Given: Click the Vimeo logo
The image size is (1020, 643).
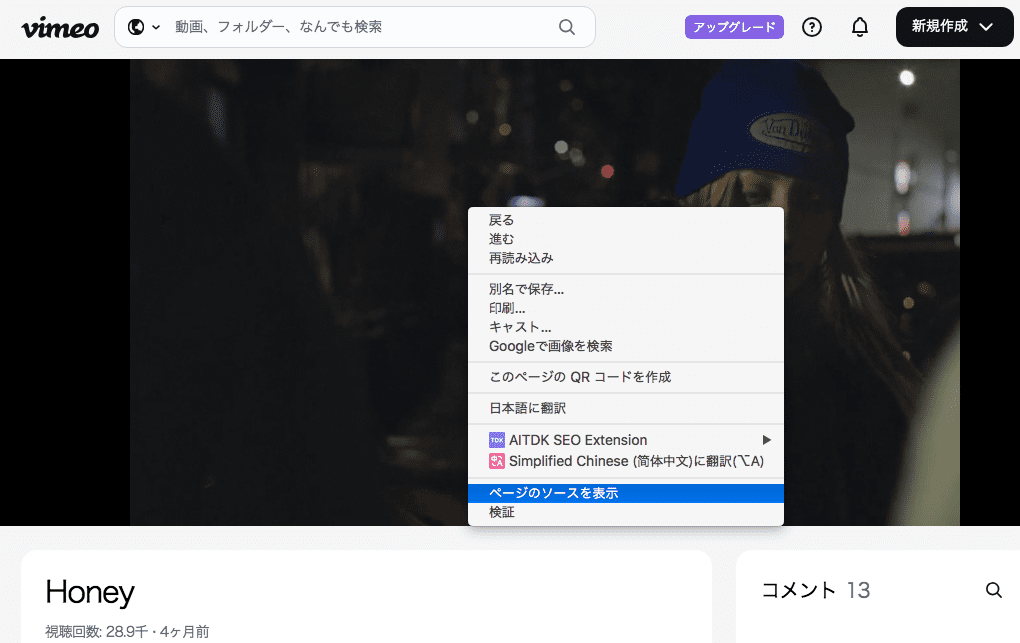Looking at the screenshot, I should 60,27.
